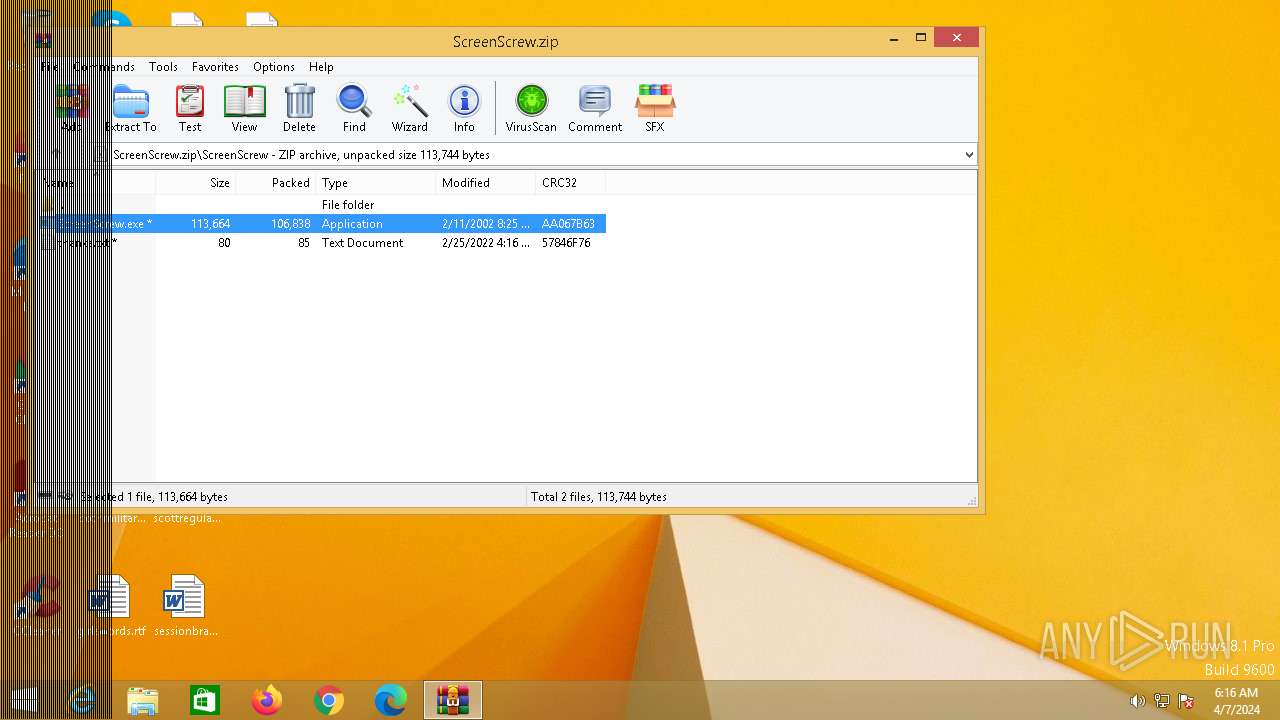Click CRC32 value 57846F76
This screenshot has width=1280, height=720.
point(566,243)
